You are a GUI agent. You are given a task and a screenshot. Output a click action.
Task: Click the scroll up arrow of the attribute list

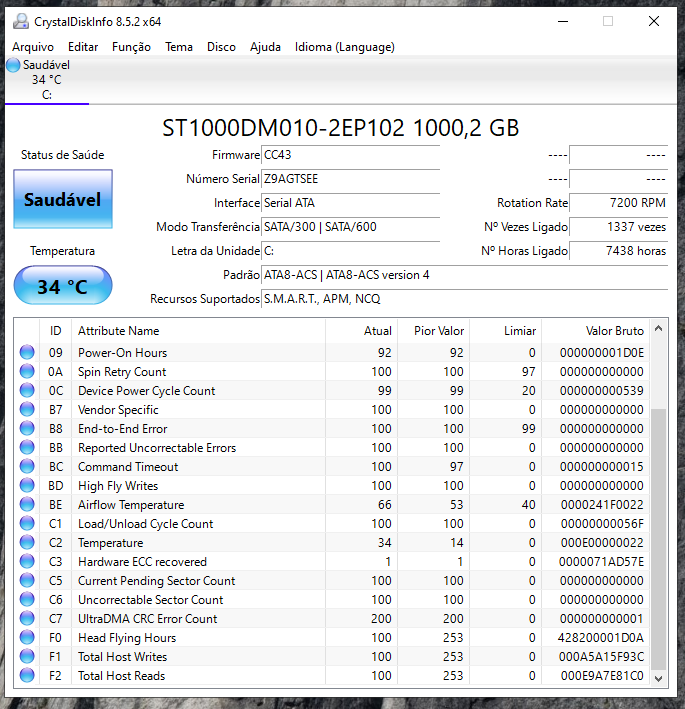(x=659, y=329)
